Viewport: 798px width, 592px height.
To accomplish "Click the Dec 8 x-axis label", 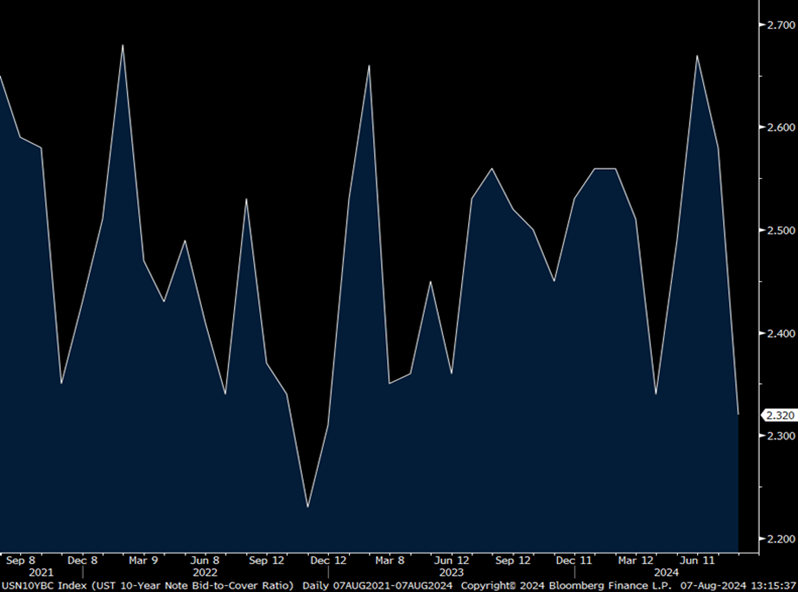I will click(x=81, y=560).
